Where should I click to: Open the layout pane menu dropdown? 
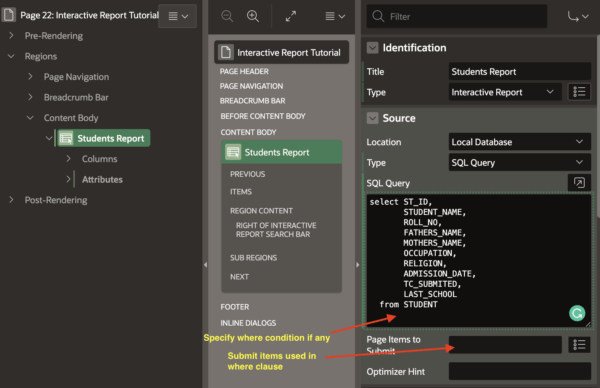335,16
